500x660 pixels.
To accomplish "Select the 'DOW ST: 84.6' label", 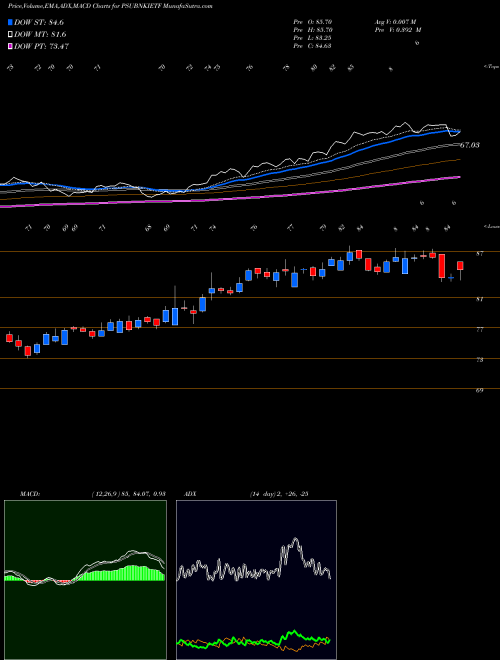I will click(39, 22).
